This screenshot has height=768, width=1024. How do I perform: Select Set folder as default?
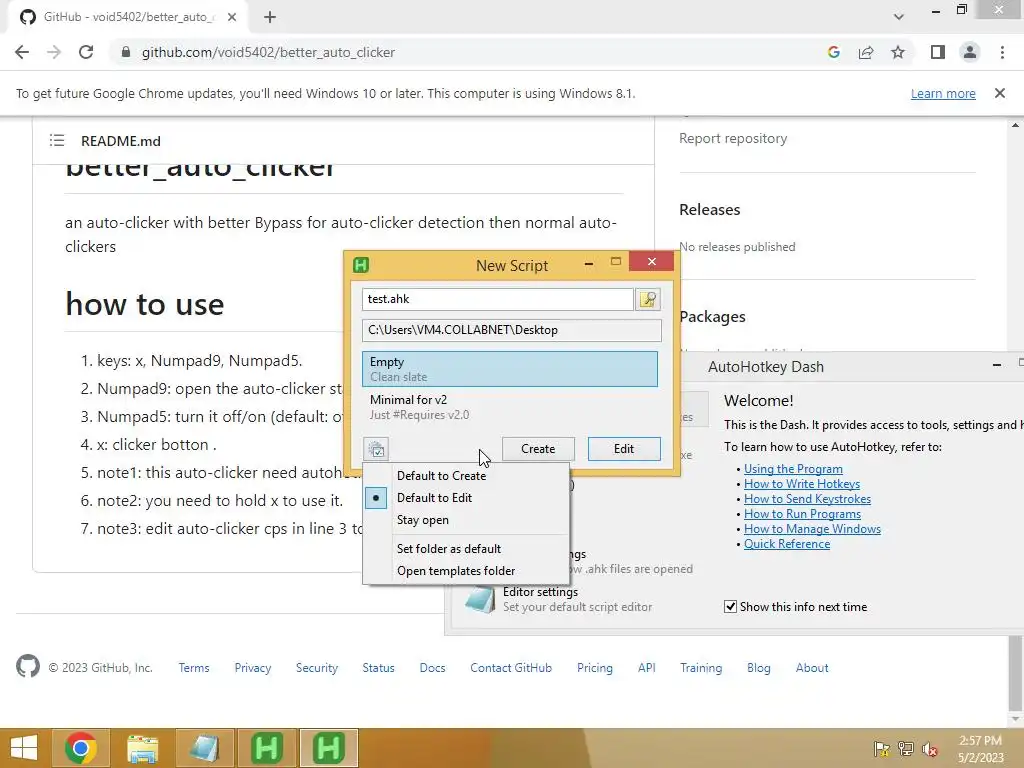[466, 549]
